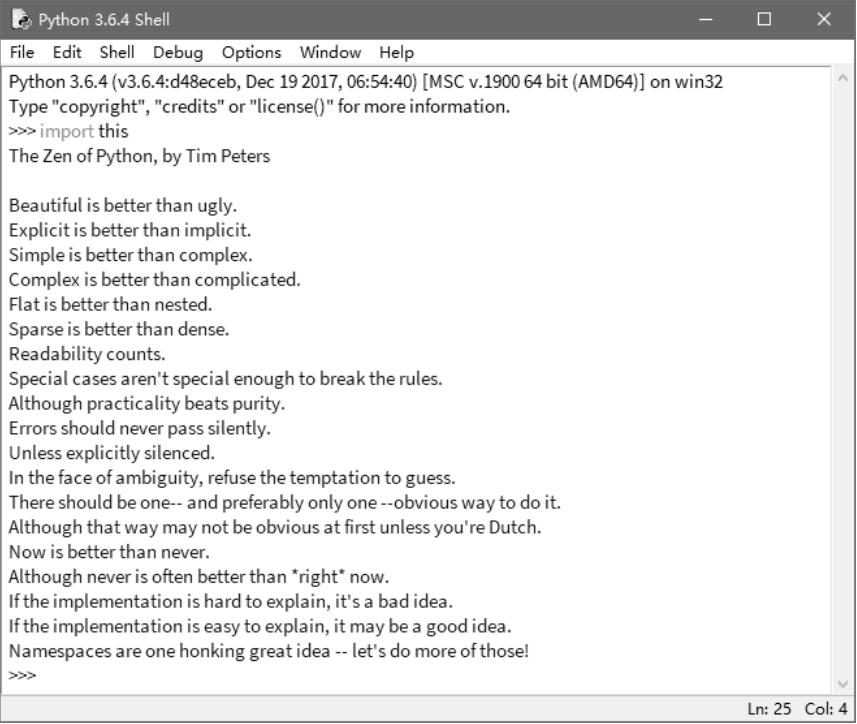Viewport: 857px width, 724px height.
Task: Click the vertical scrollbar track
Action: (x=844, y=380)
